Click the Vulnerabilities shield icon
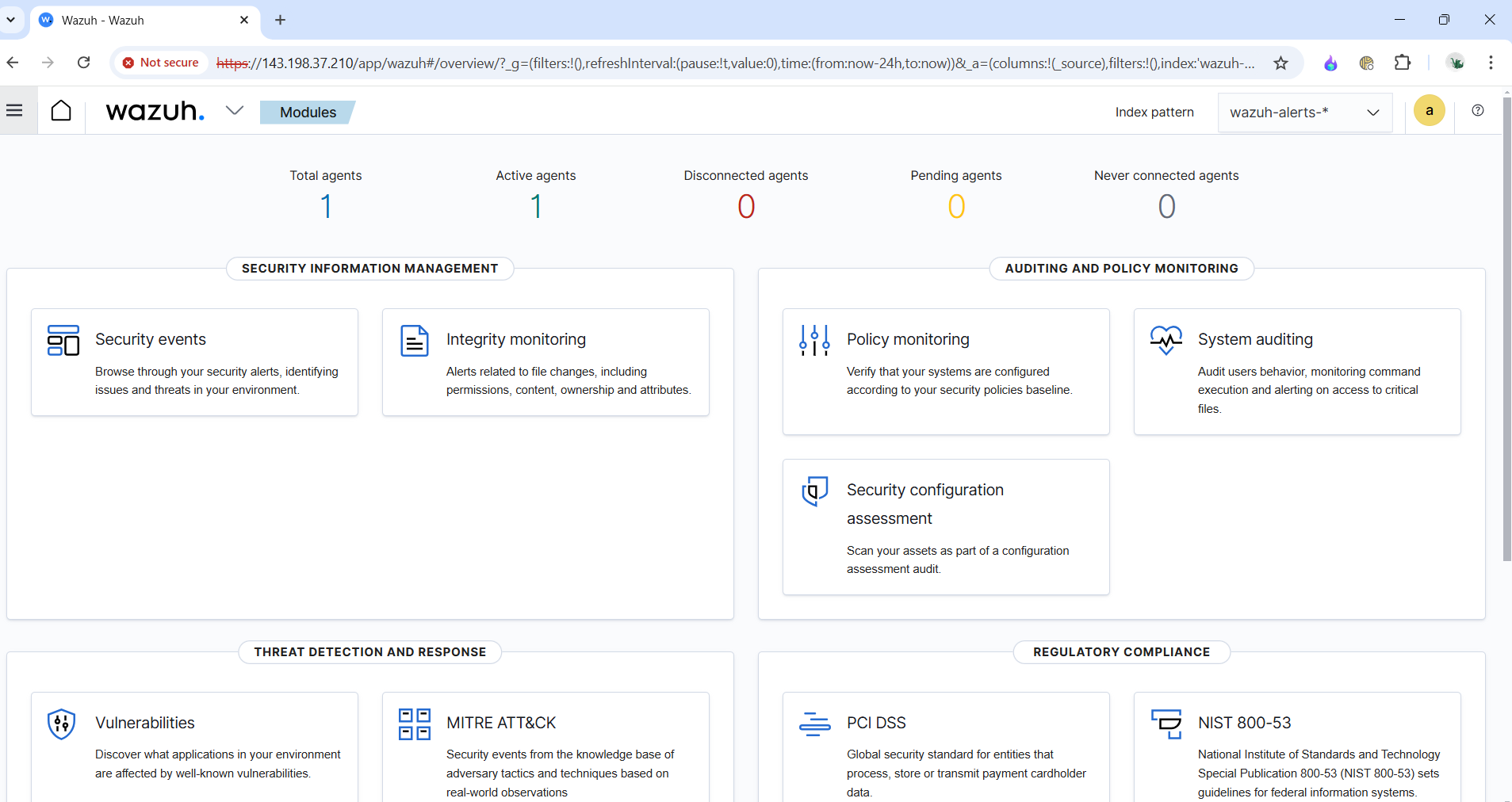The image size is (1512, 802). (x=62, y=724)
